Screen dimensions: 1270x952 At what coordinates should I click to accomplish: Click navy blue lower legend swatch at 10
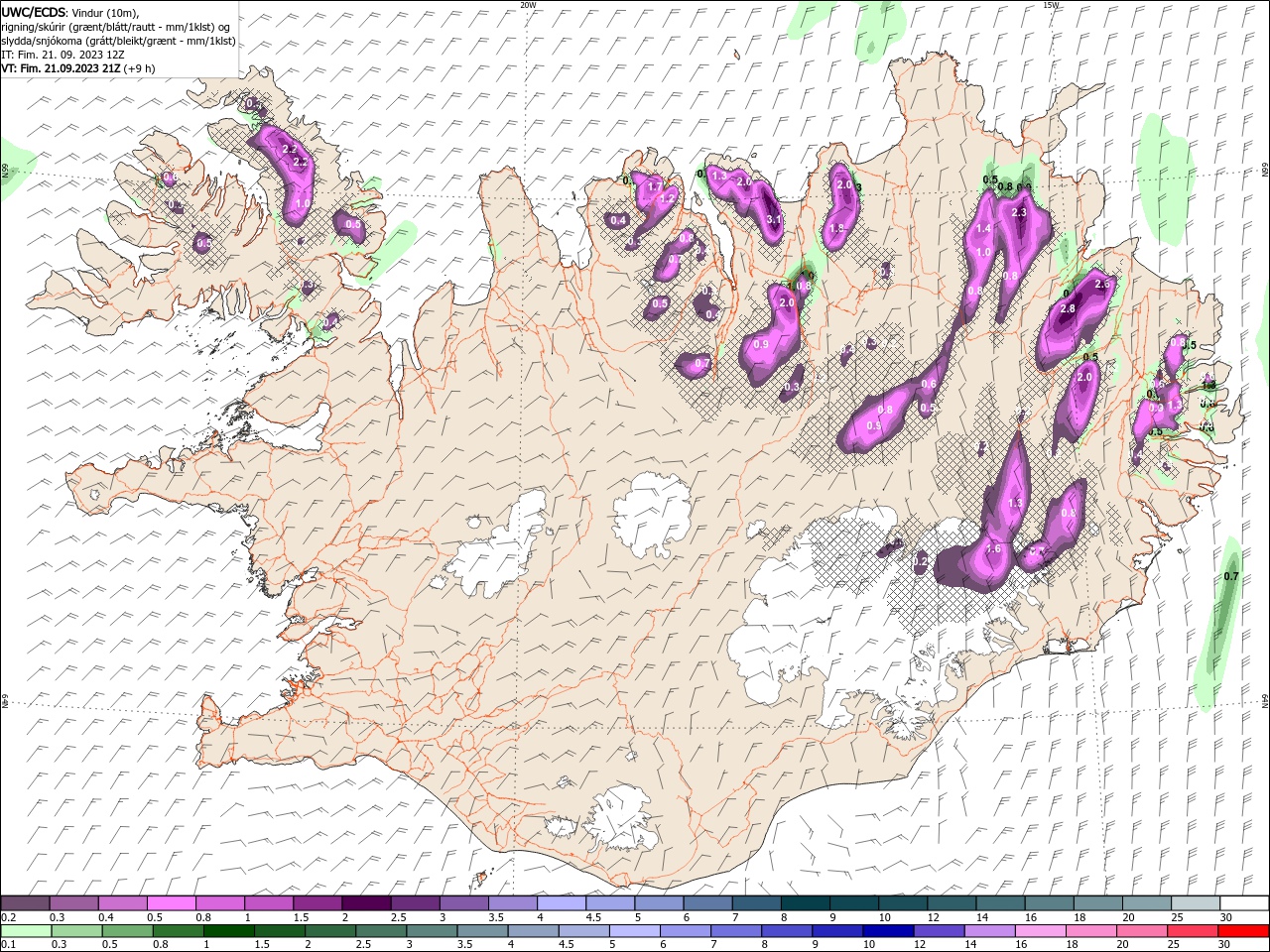(x=890, y=931)
